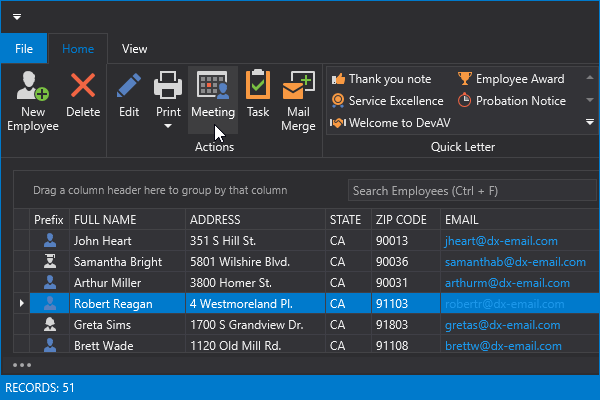This screenshot has width=600, height=400.
Task: Switch to the View tab
Action: click(x=134, y=48)
